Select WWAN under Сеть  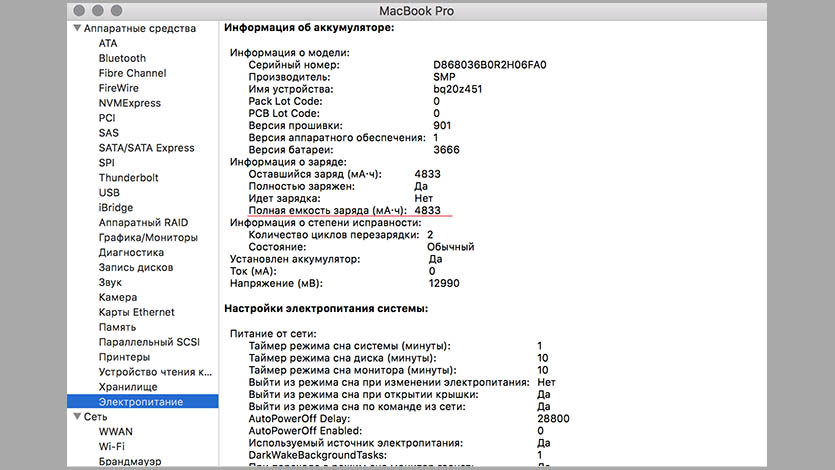point(116,431)
